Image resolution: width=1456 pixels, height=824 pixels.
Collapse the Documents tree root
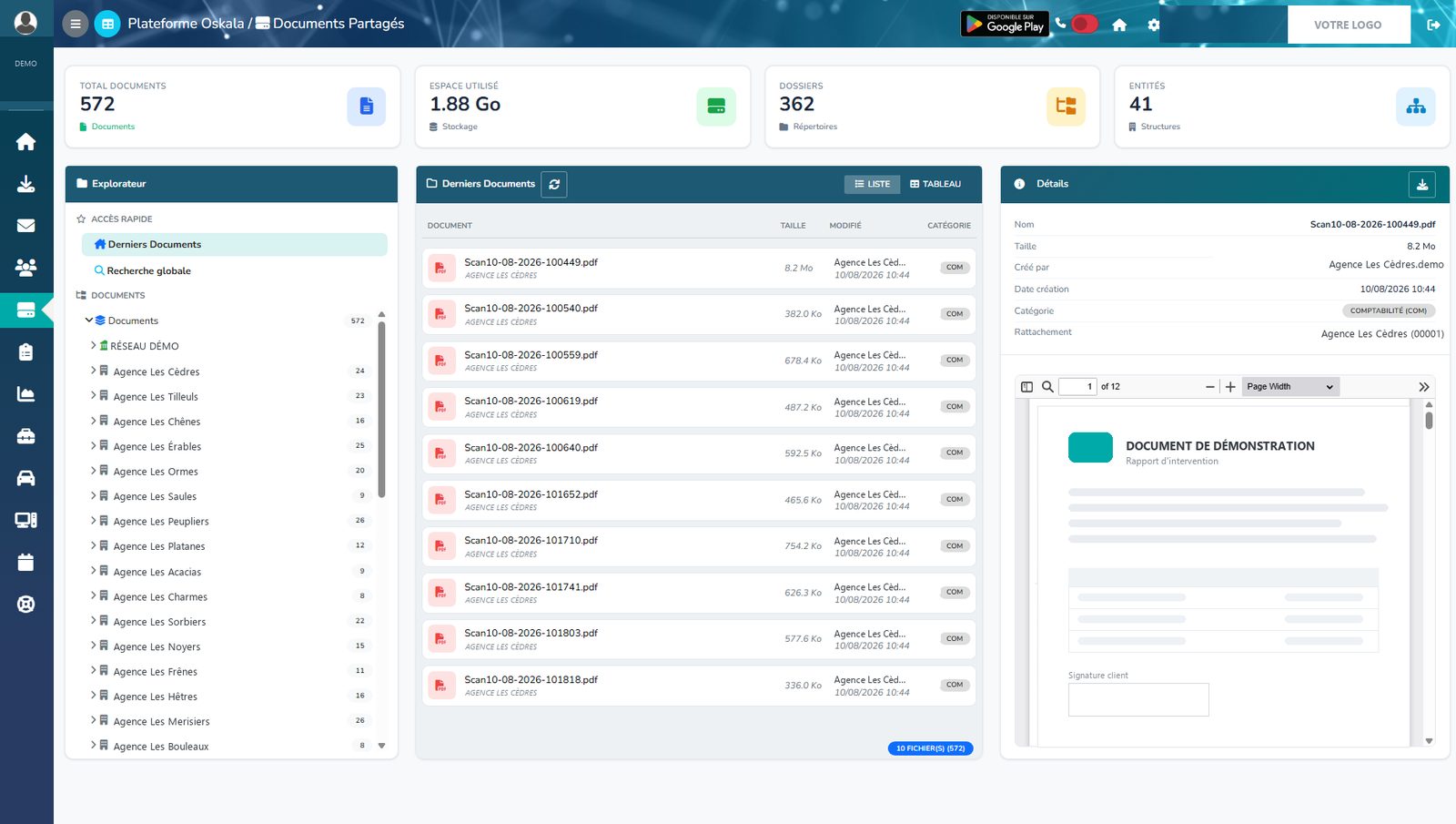pos(89,320)
